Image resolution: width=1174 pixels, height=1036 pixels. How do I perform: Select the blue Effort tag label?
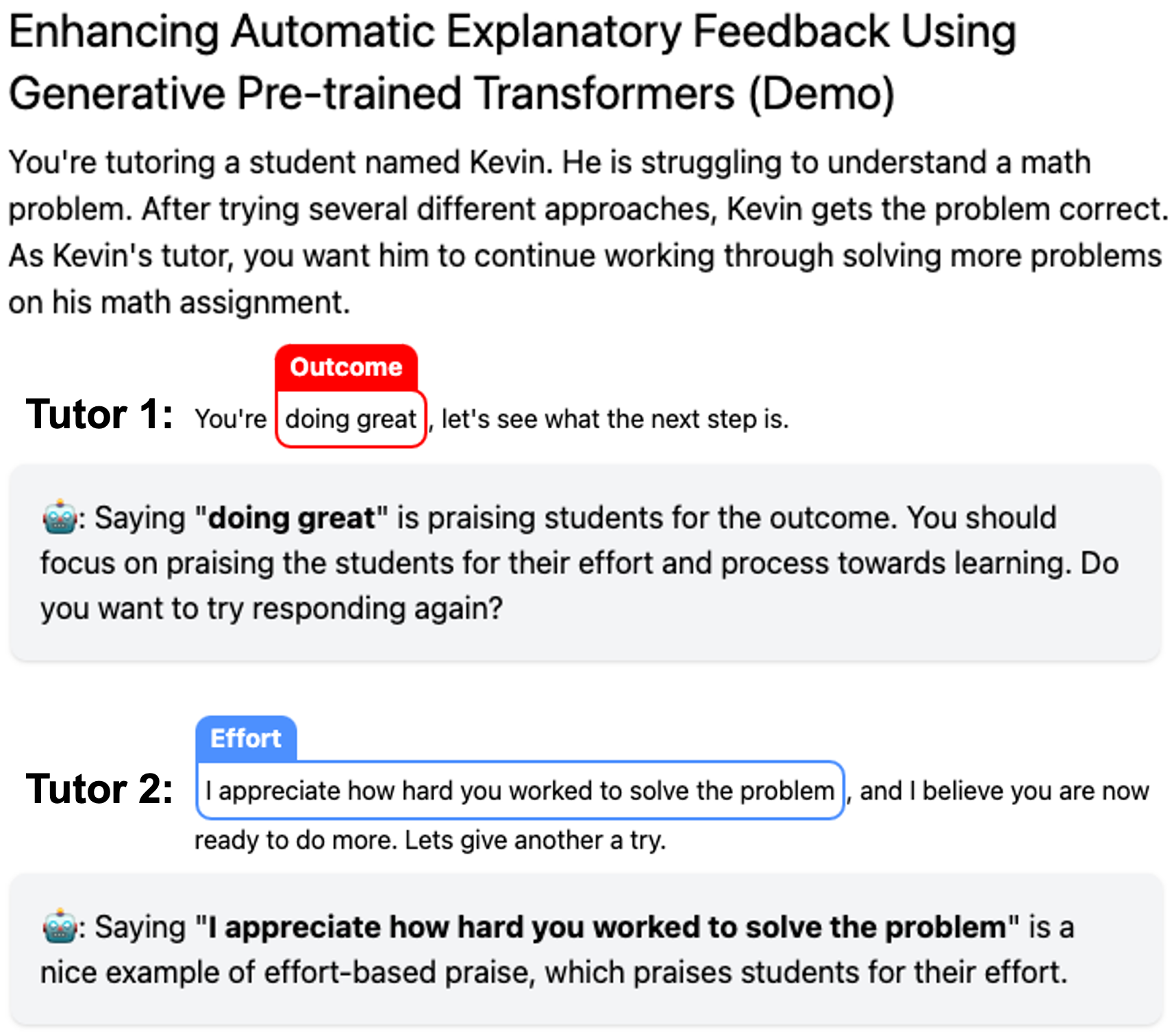[x=246, y=739]
